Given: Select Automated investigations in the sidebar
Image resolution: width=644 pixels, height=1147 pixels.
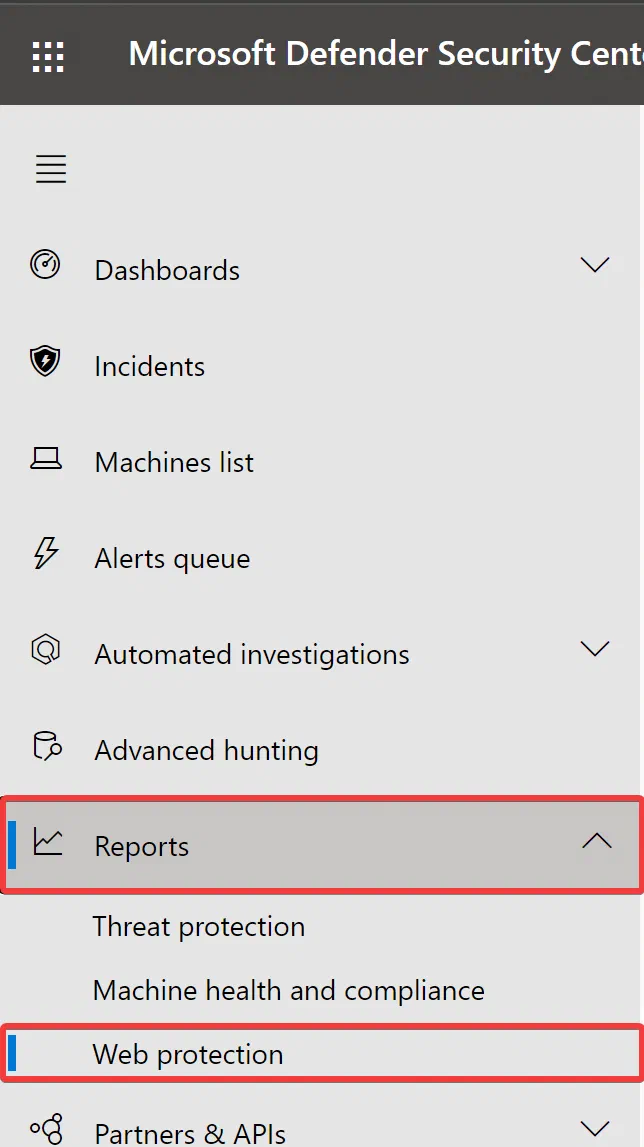Looking at the screenshot, I should point(252,655).
